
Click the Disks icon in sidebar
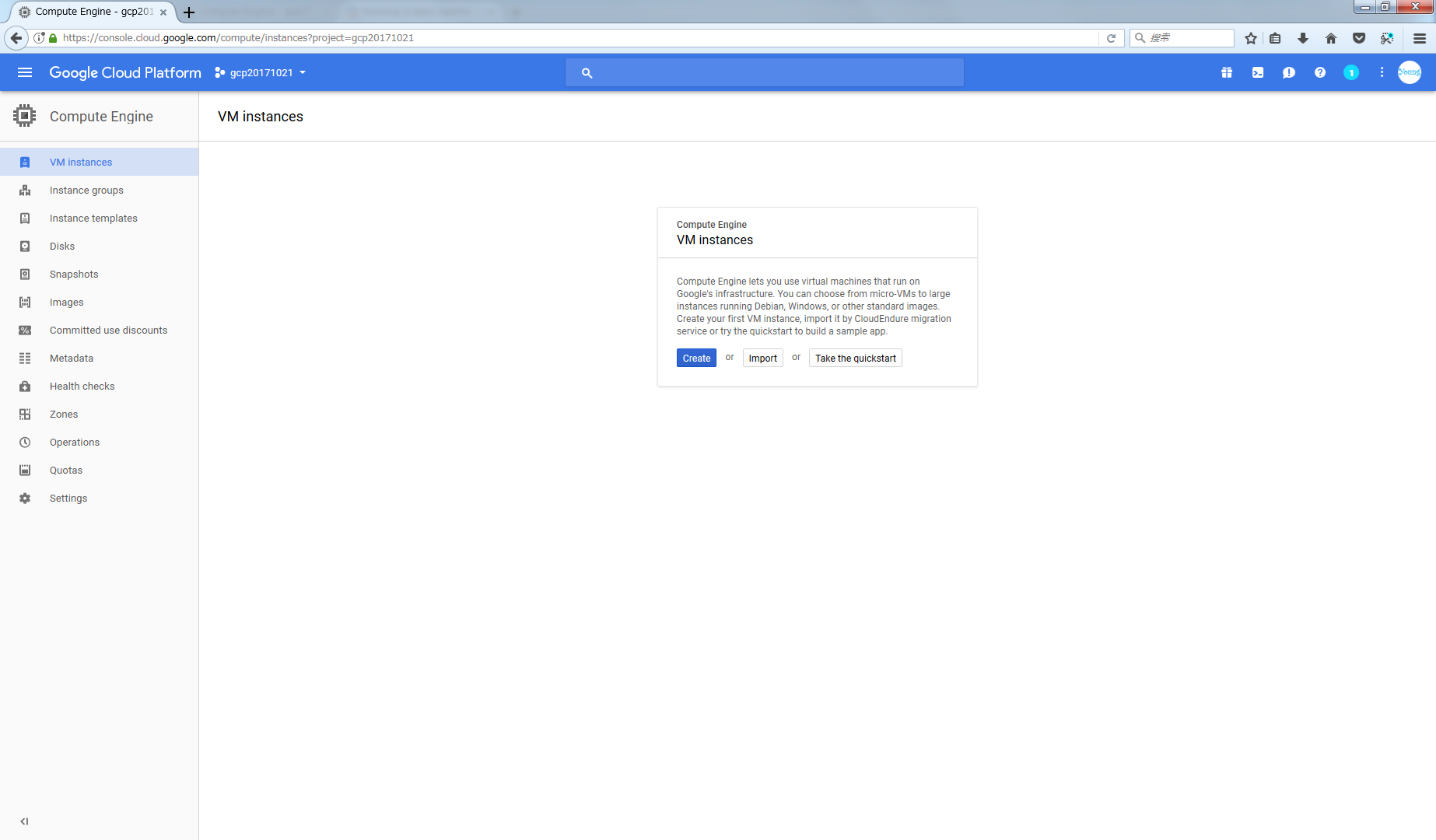pos(25,246)
